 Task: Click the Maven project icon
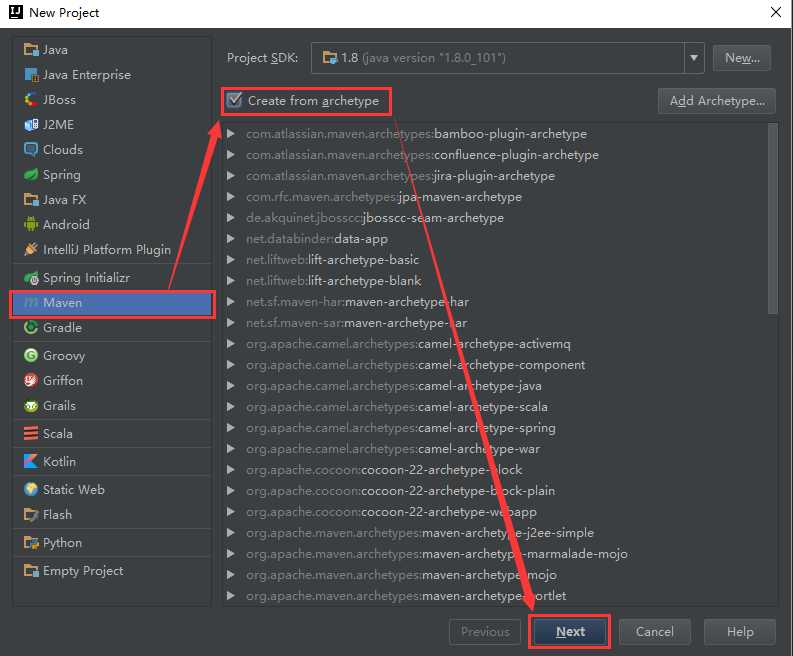(x=31, y=302)
